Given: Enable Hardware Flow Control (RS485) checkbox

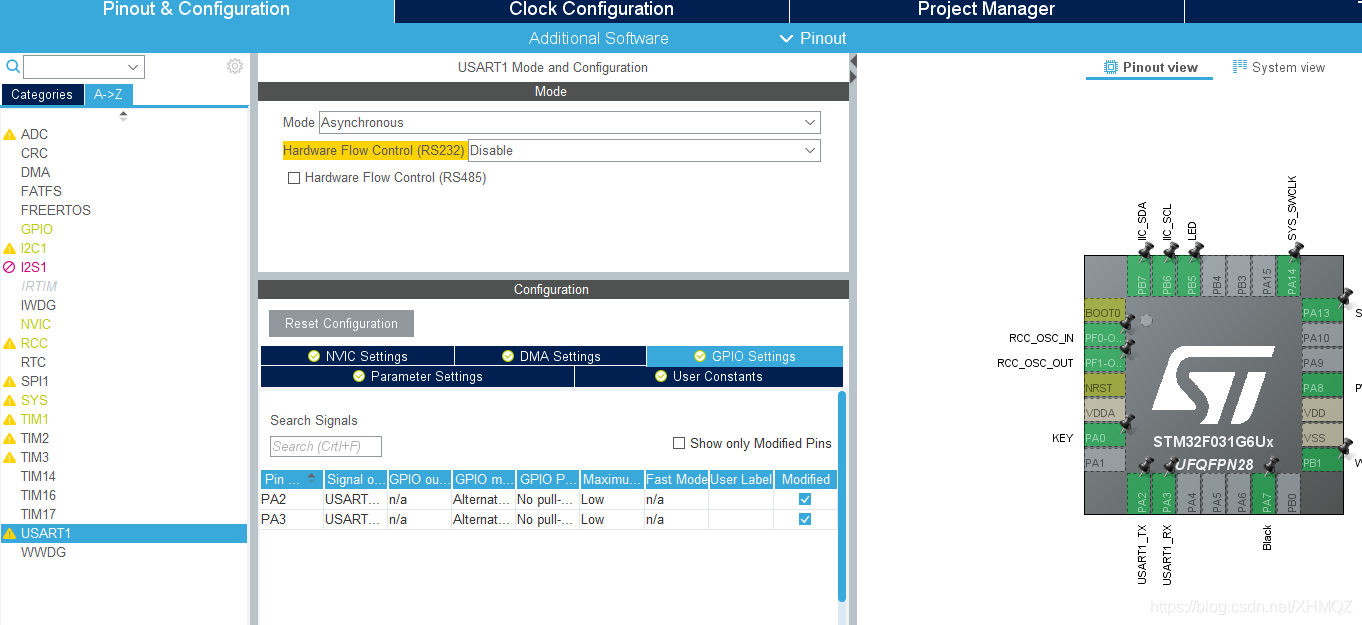Looking at the screenshot, I should pyautogui.click(x=294, y=178).
